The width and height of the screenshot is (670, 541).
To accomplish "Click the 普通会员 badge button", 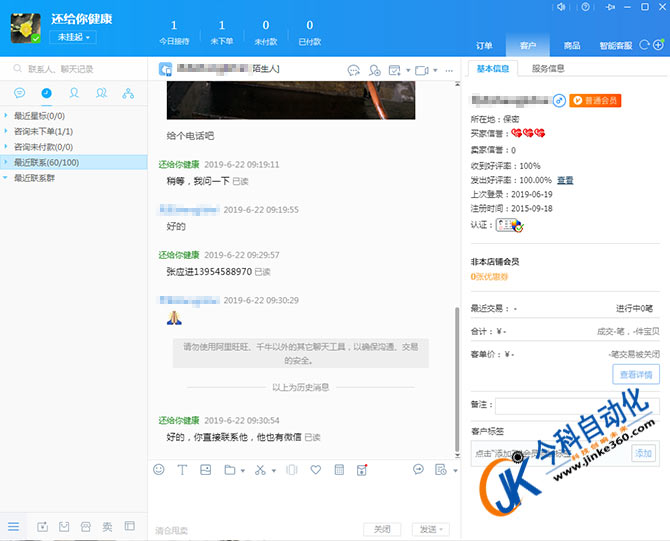I will click(x=595, y=100).
